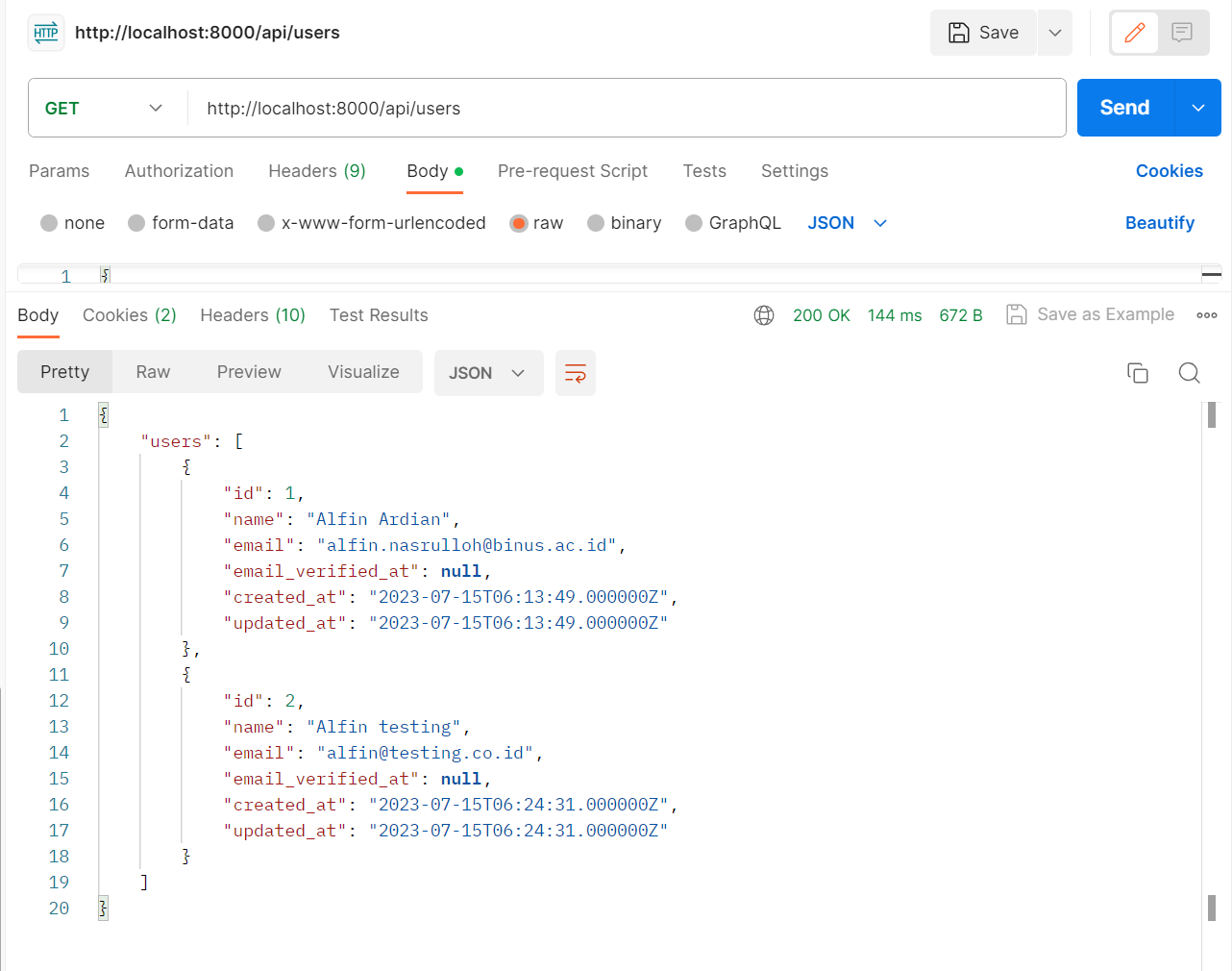The image size is (1232, 971).
Task: Click updated_at value on line 9
Action: click(x=519, y=623)
